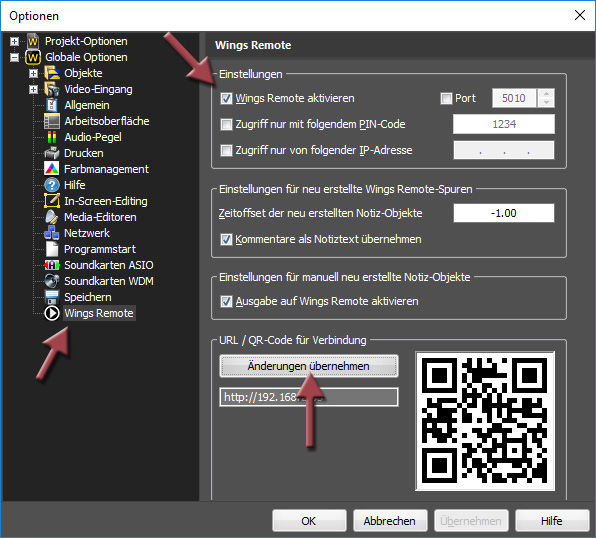This screenshot has width=596, height=538.
Task: Open the Soundkarten WDM options page
Action: [109, 281]
